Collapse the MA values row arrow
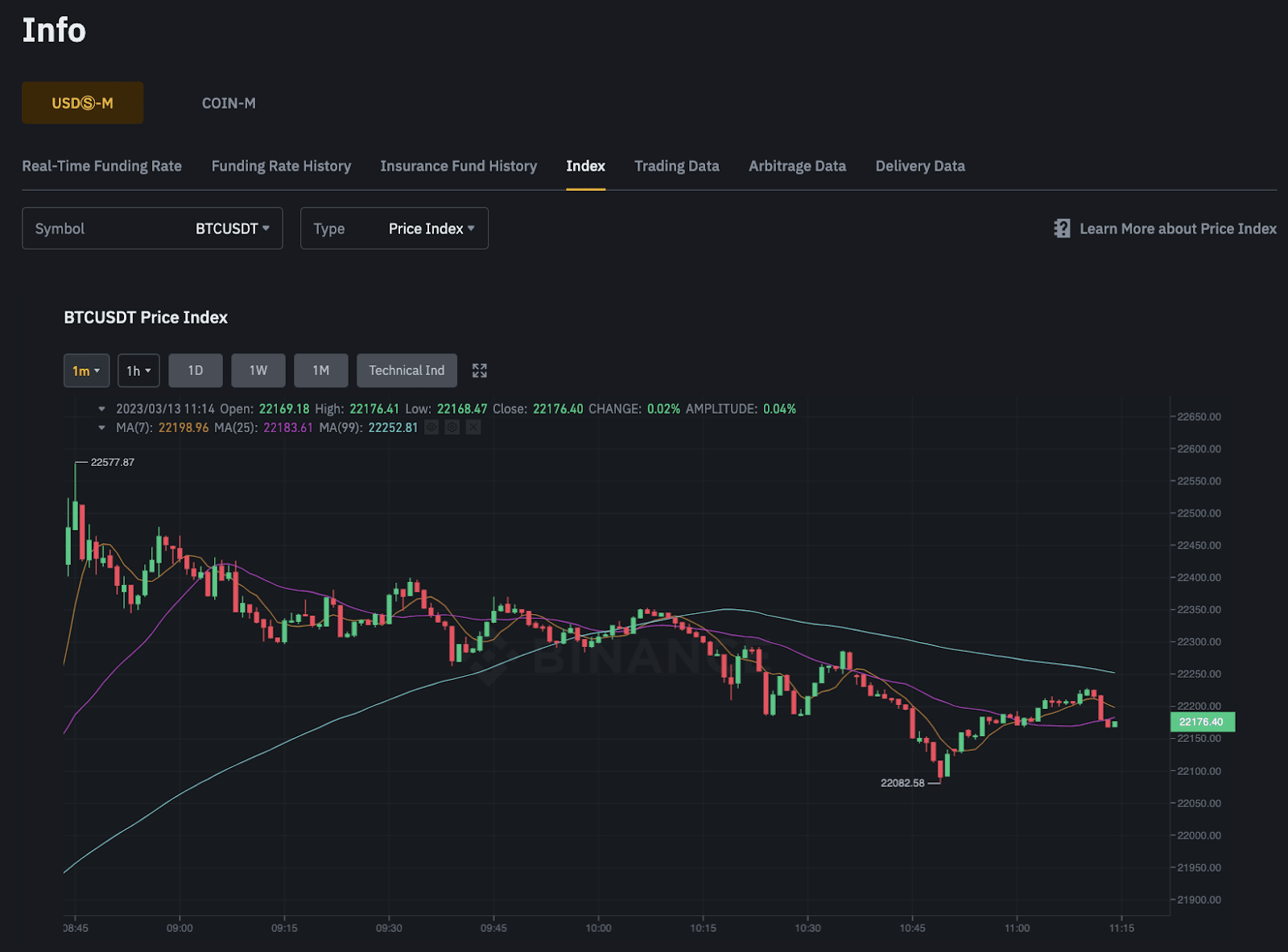Screen dimensions: 1288x952 [101, 427]
